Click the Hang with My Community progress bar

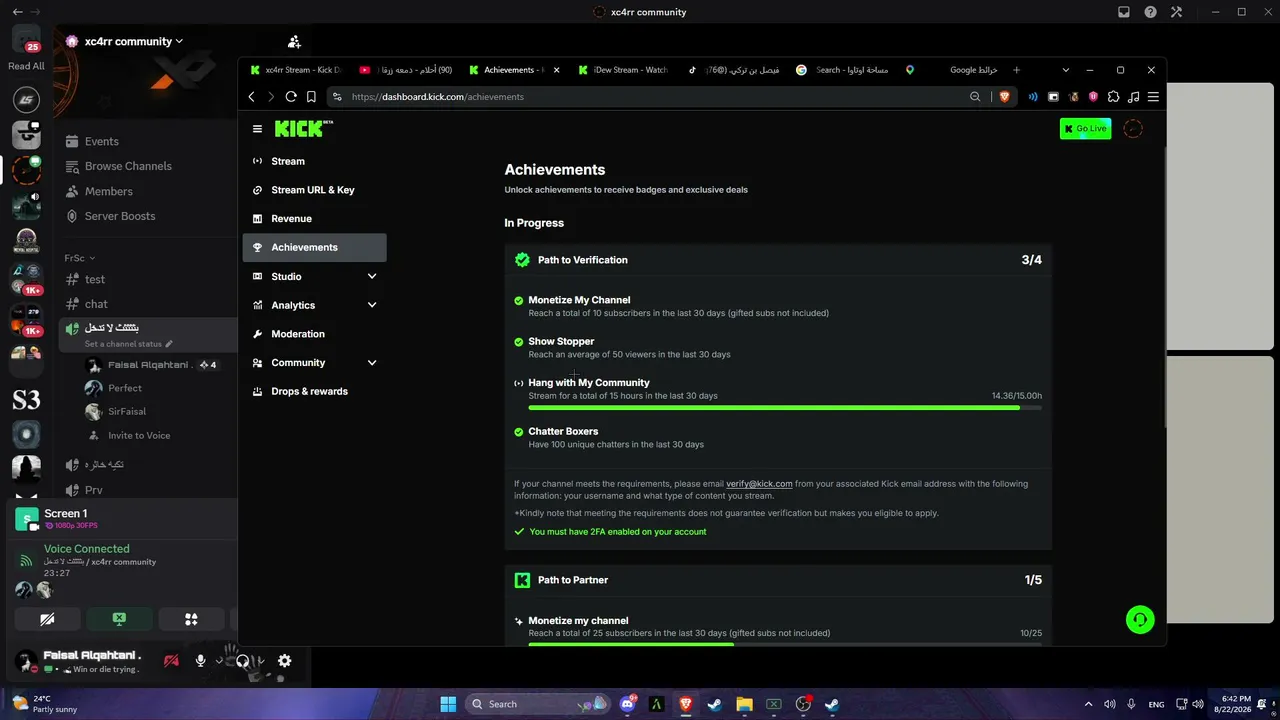[785, 408]
